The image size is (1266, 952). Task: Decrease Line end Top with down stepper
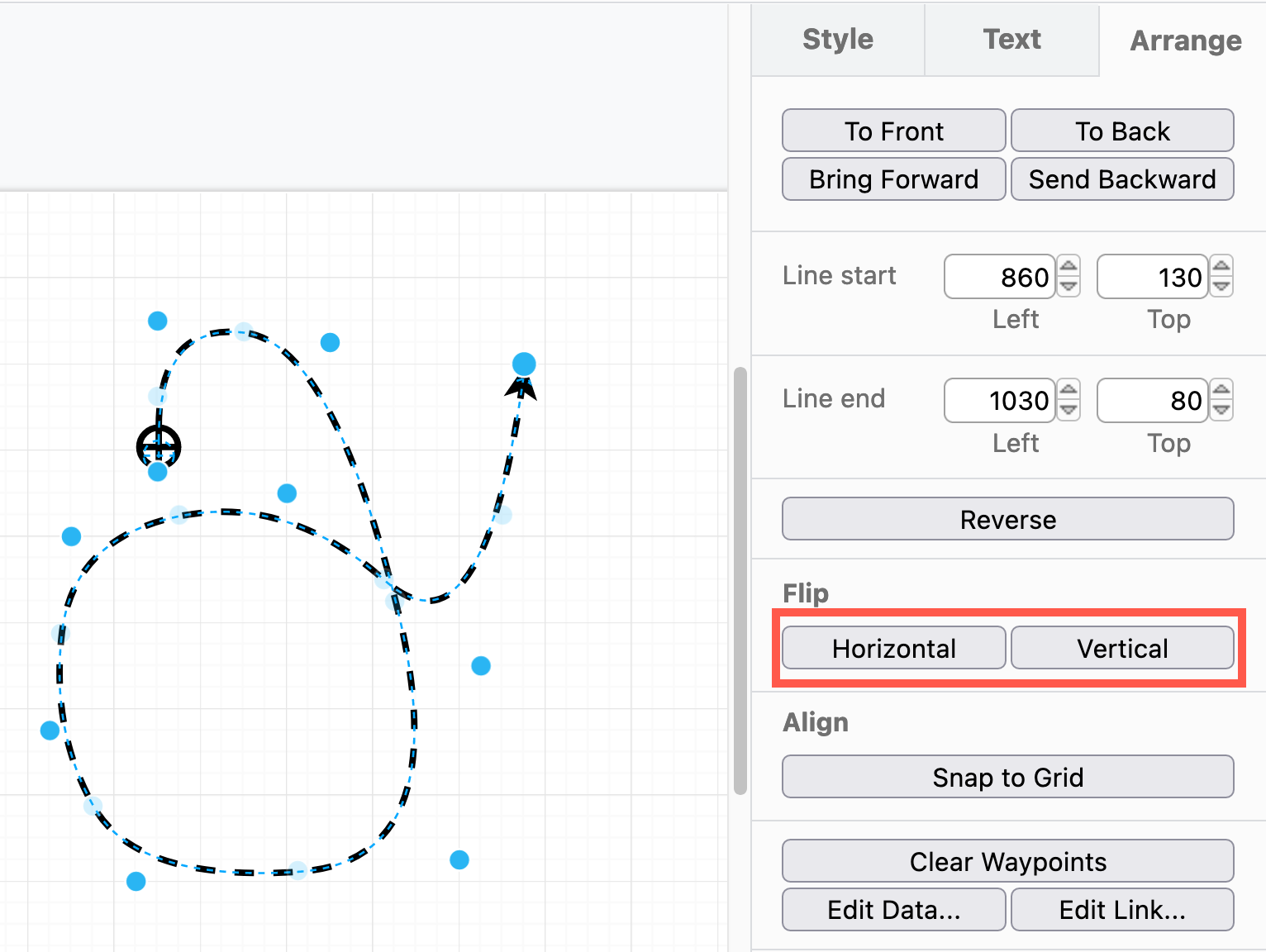[1221, 411]
